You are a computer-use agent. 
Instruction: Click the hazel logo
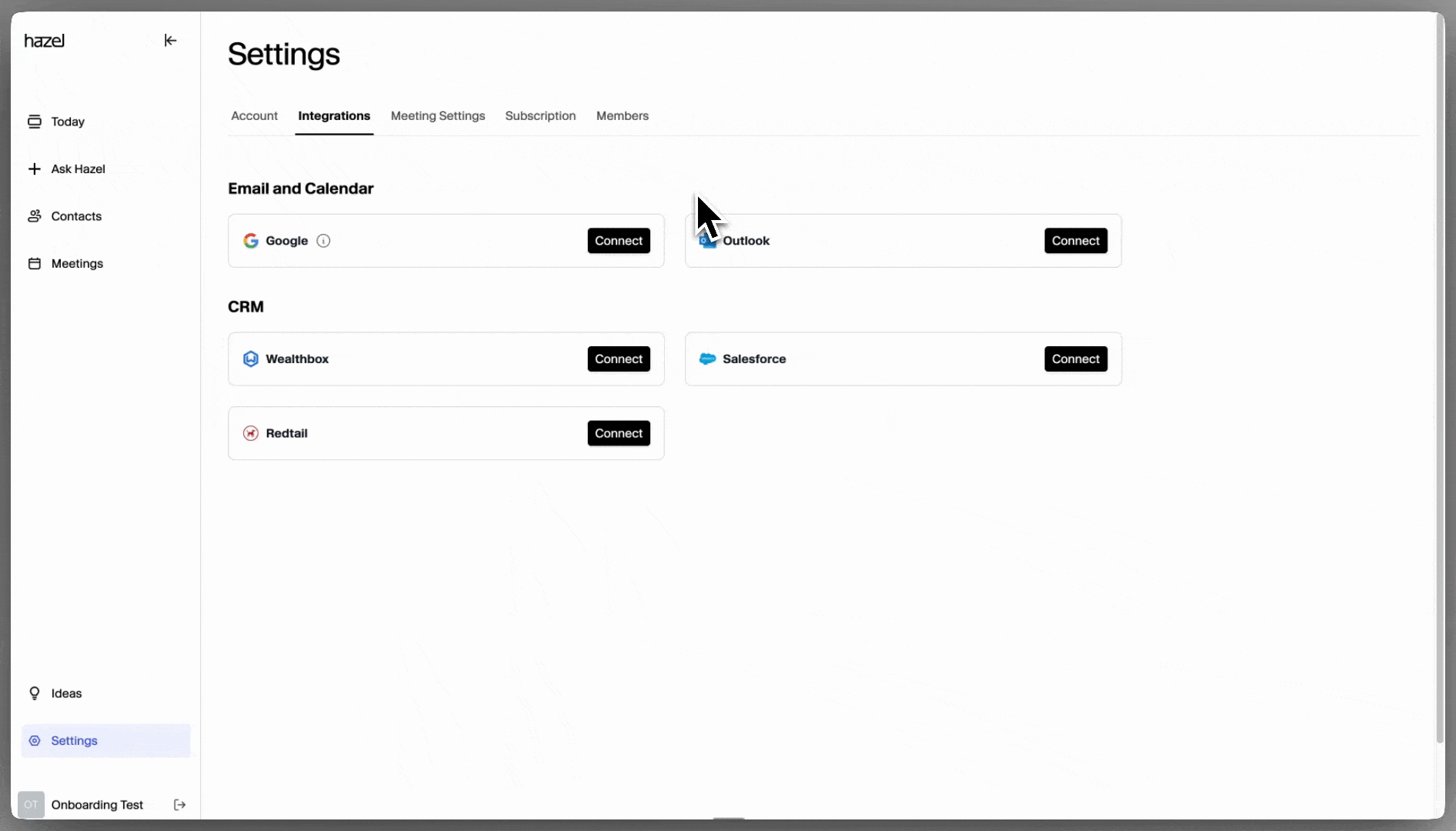coord(44,41)
